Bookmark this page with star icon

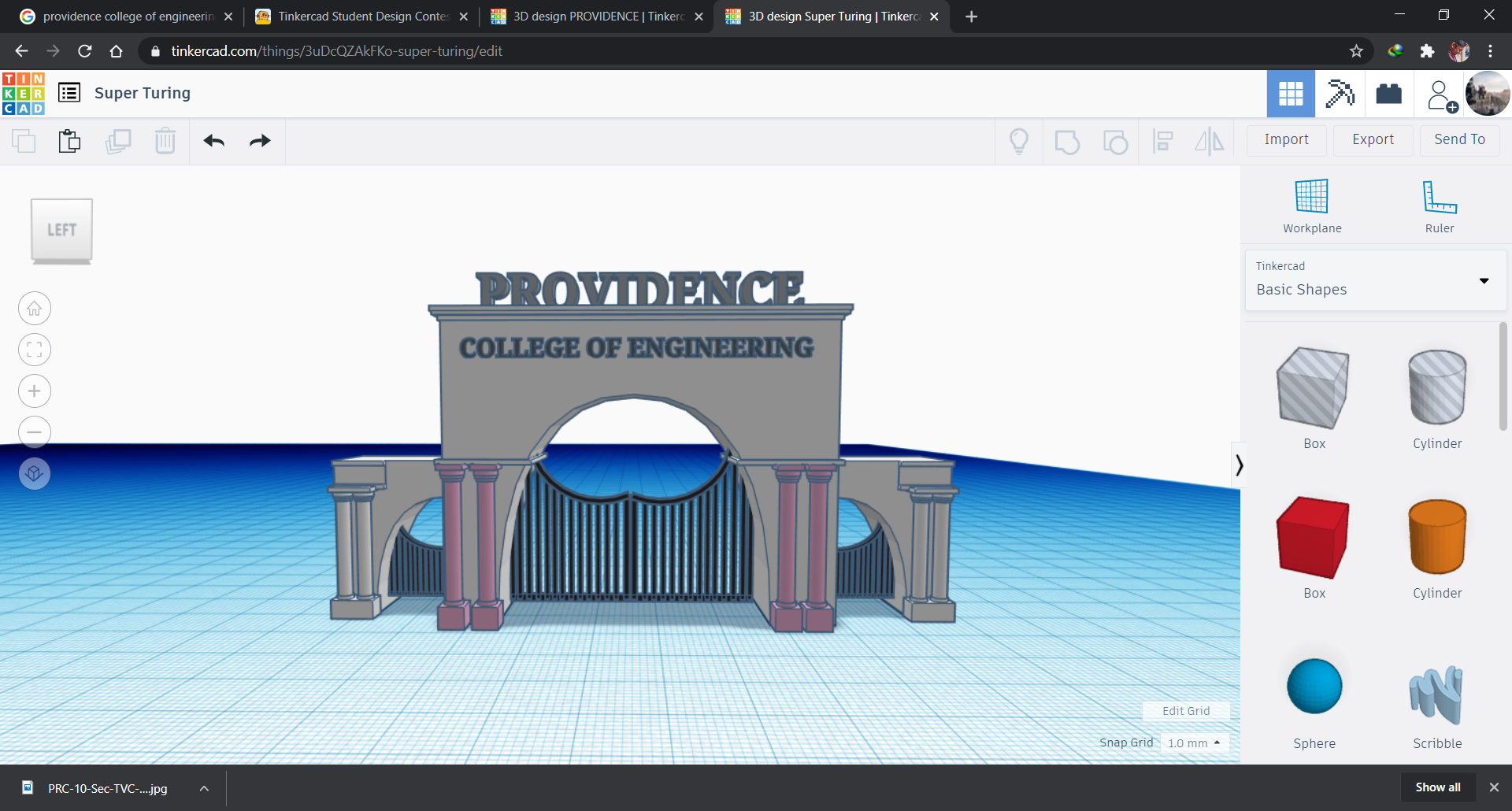(x=1356, y=51)
